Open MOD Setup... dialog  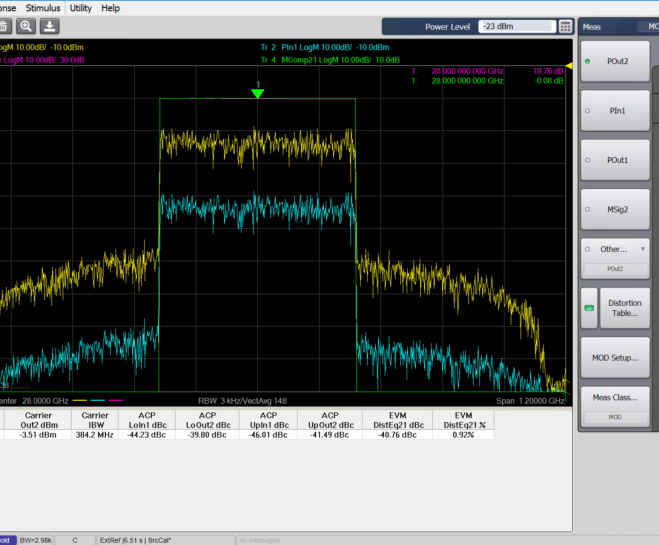click(x=615, y=358)
